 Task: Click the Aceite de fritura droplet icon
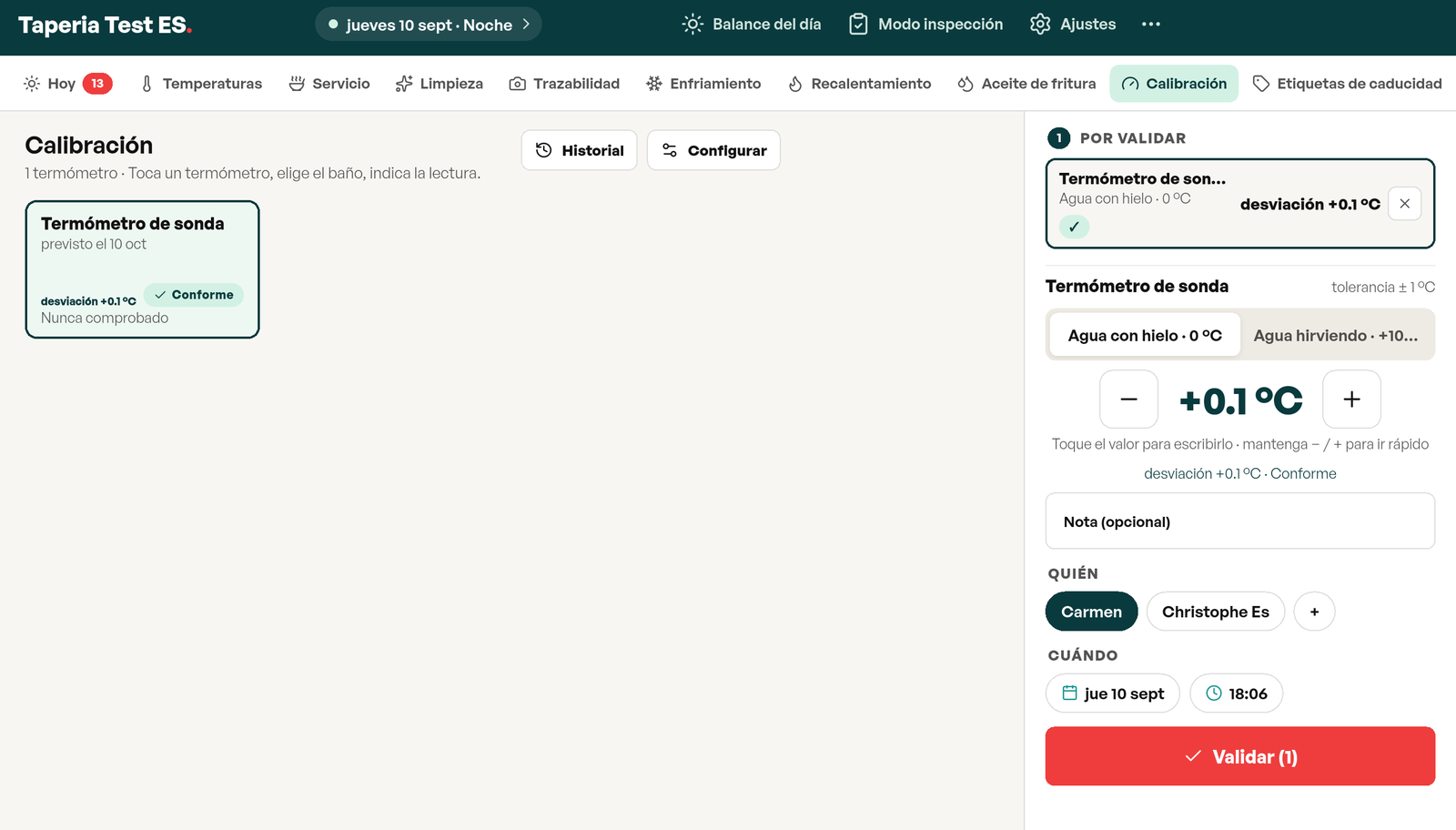pyautogui.click(x=966, y=84)
